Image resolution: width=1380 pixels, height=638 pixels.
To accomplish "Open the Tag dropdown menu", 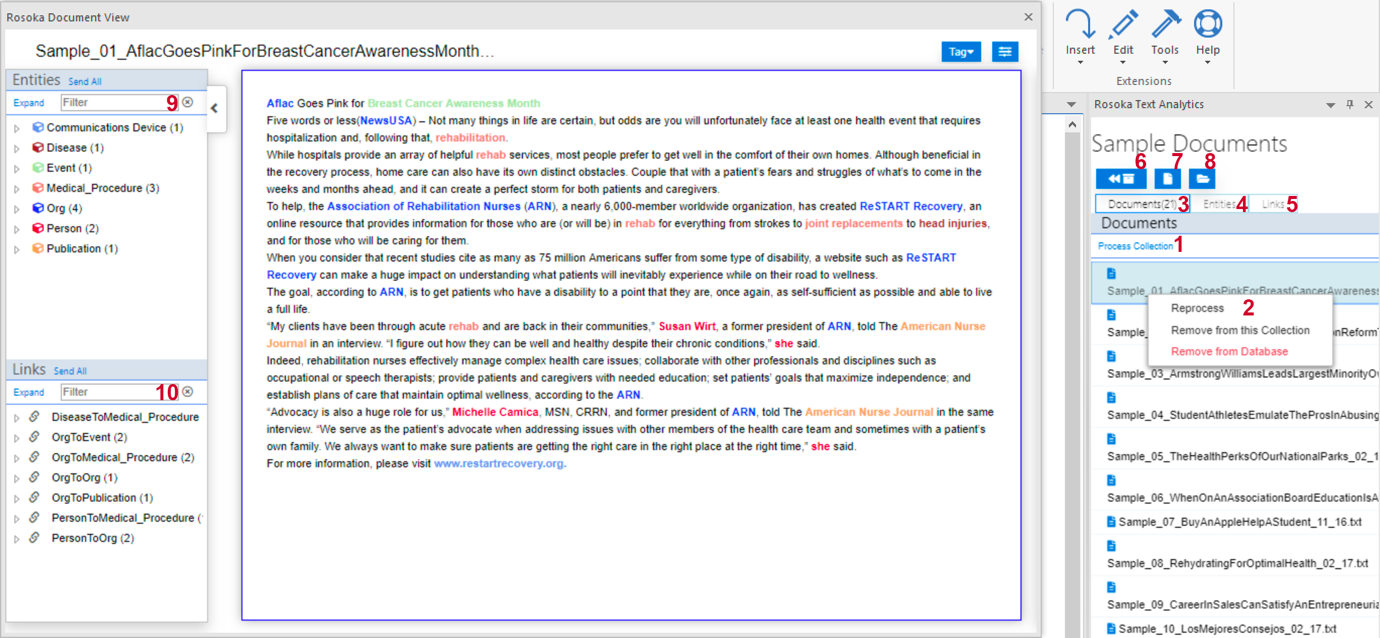I will pos(960,51).
